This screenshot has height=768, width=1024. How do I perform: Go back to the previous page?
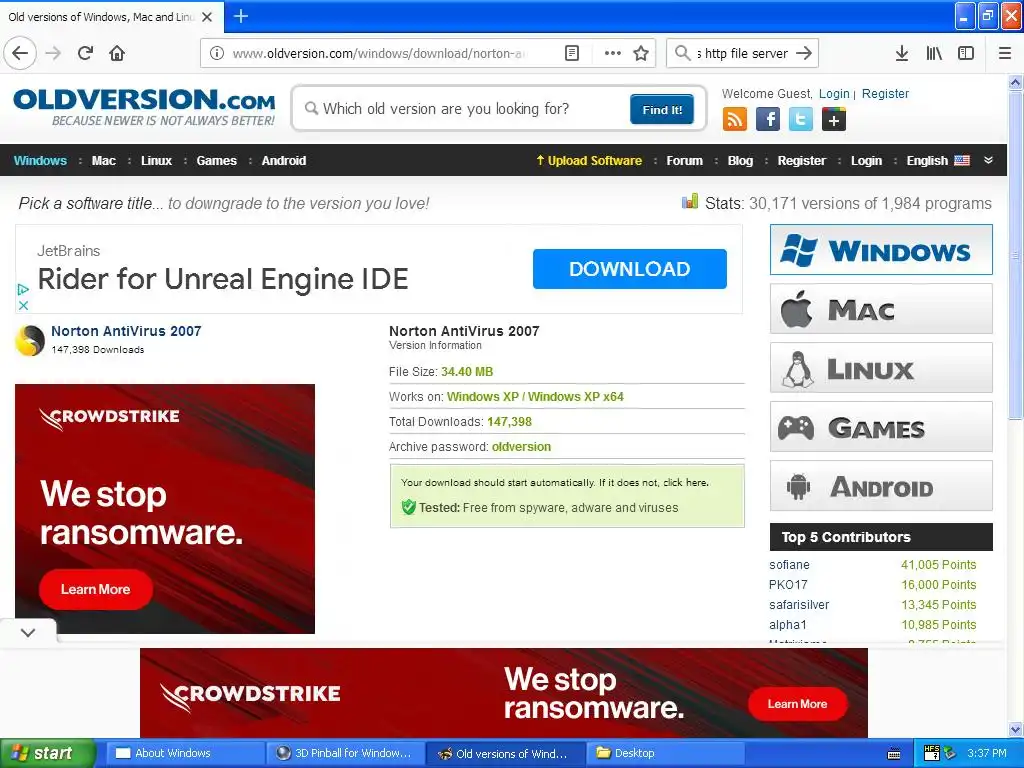coord(20,53)
